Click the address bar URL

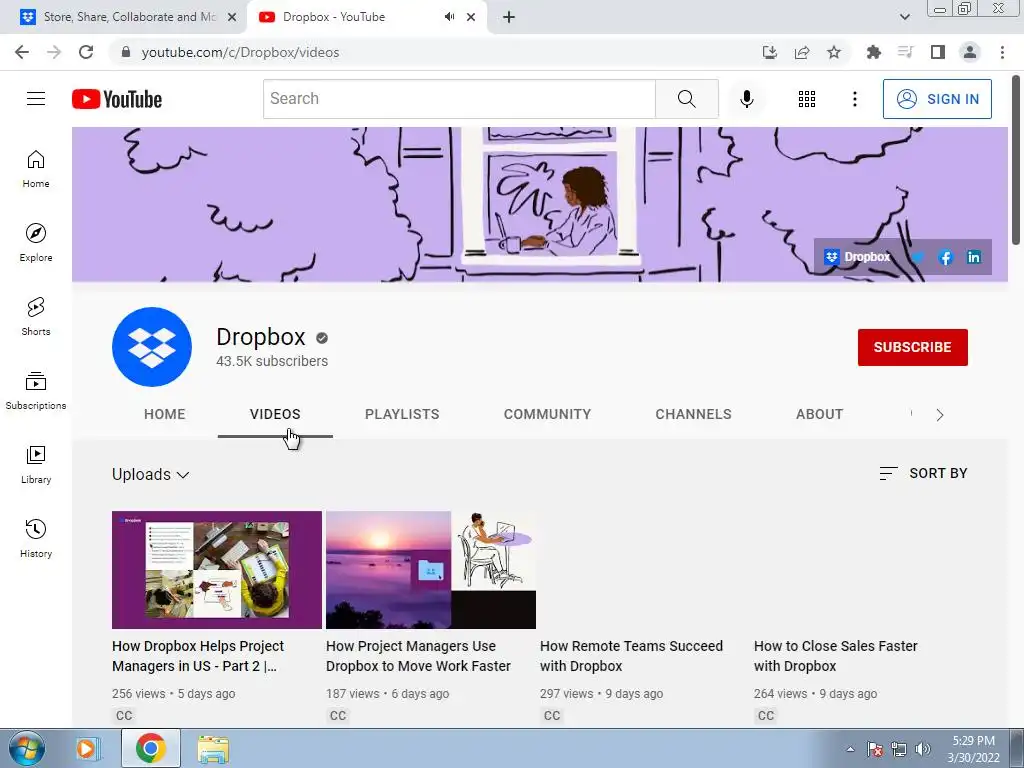[240, 52]
